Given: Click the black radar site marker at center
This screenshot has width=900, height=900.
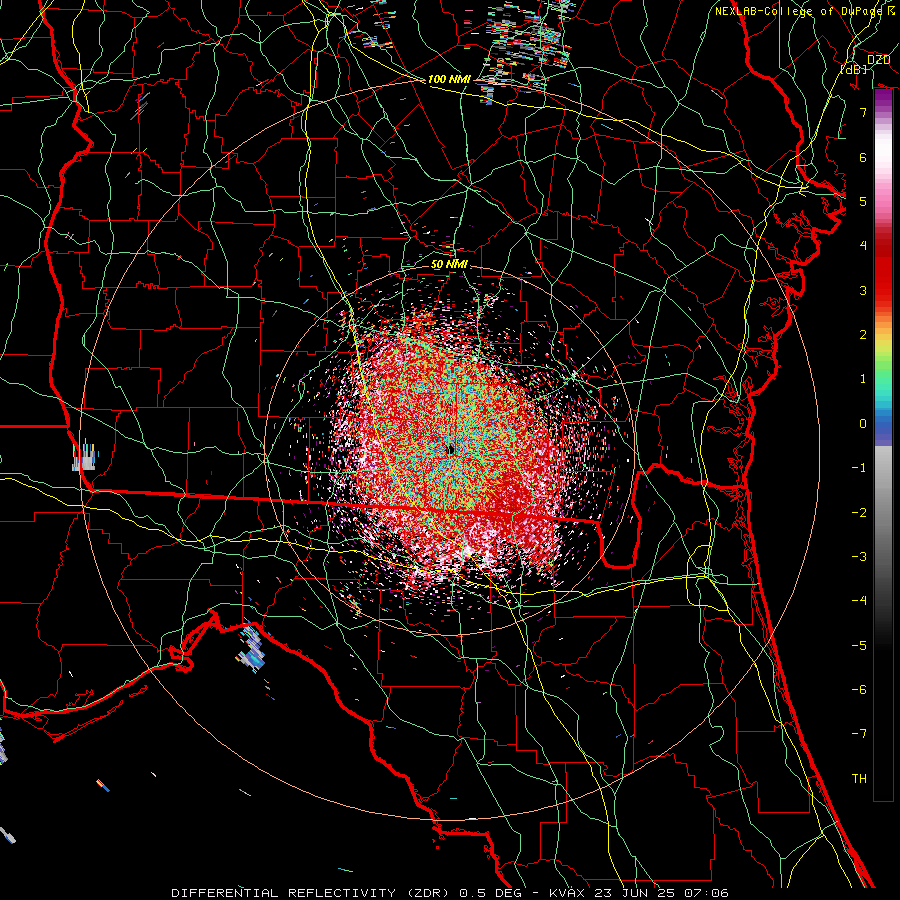Looking at the screenshot, I should [451, 451].
